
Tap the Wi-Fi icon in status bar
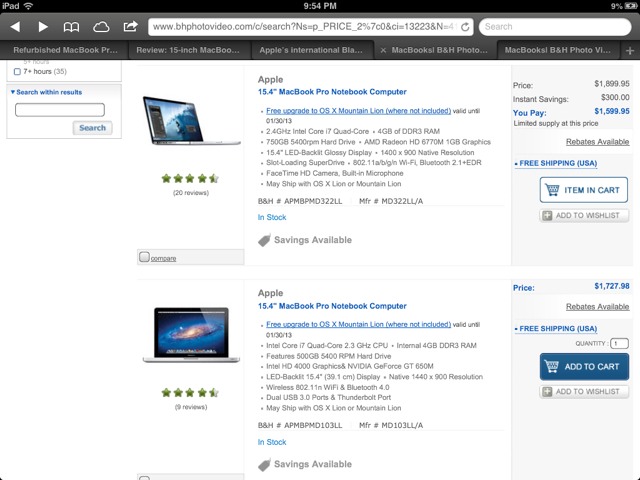pyautogui.click(x=28, y=6)
